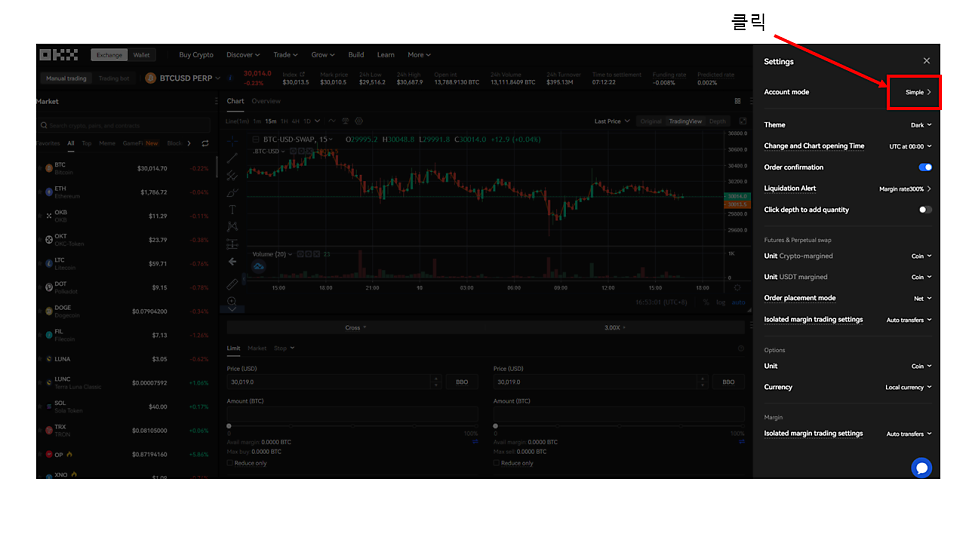The width and height of the screenshot is (966, 543).
Task: Open chart layout grid icon
Action: click(737, 101)
